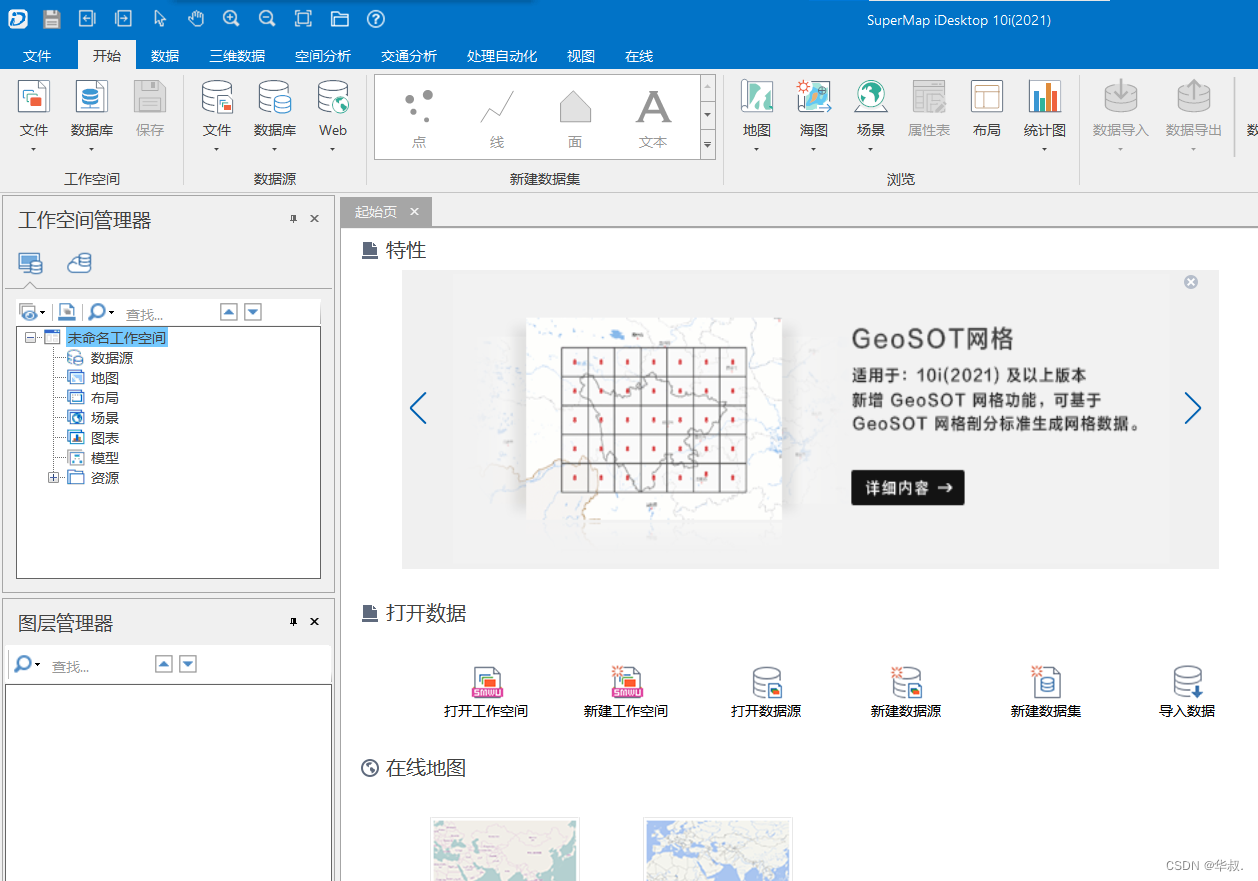Click the zoom in magnifier icon

coord(231,18)
